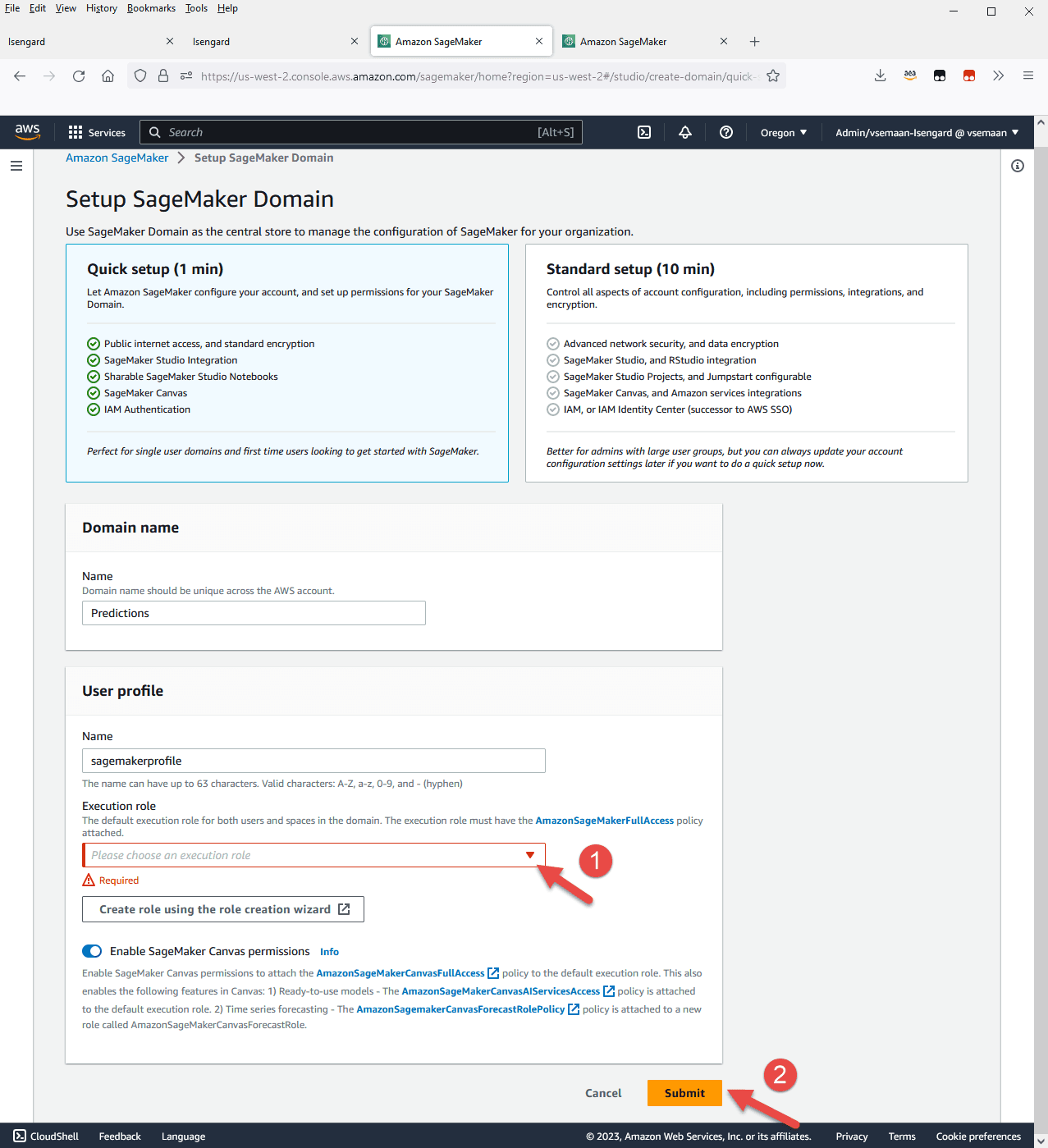Click the user profile name field
This screenshot has height=1148, width=1048.
pyautogui.click(x=313, y=761)
